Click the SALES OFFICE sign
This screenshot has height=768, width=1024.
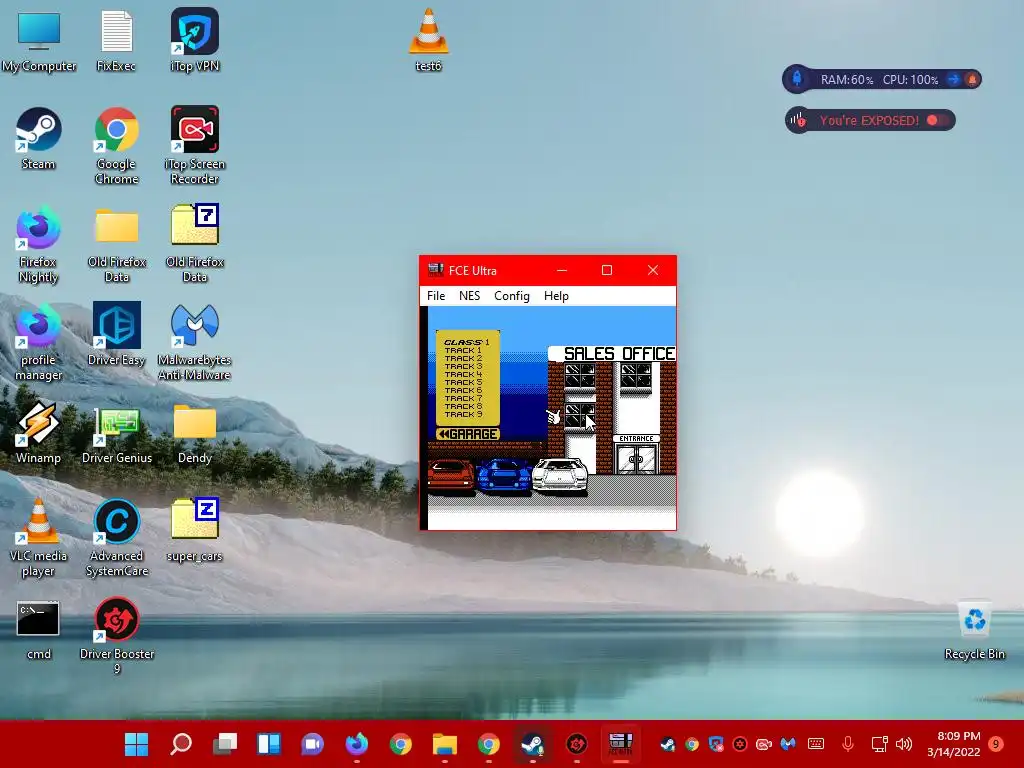click(618, 353)
